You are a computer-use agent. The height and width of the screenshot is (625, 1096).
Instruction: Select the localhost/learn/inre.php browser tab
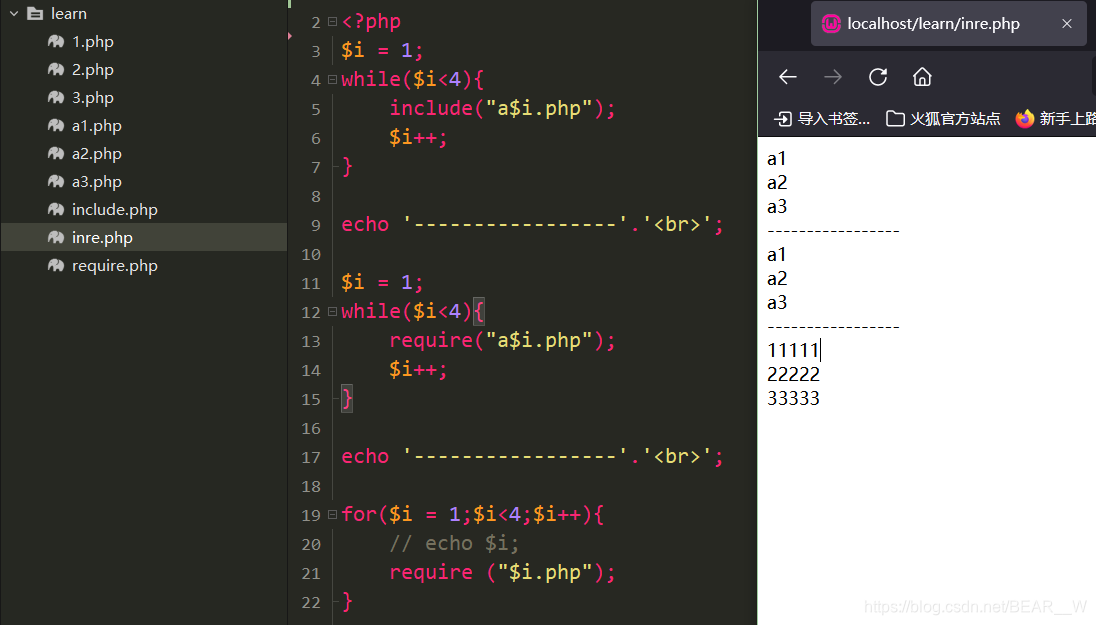point(949,24)
